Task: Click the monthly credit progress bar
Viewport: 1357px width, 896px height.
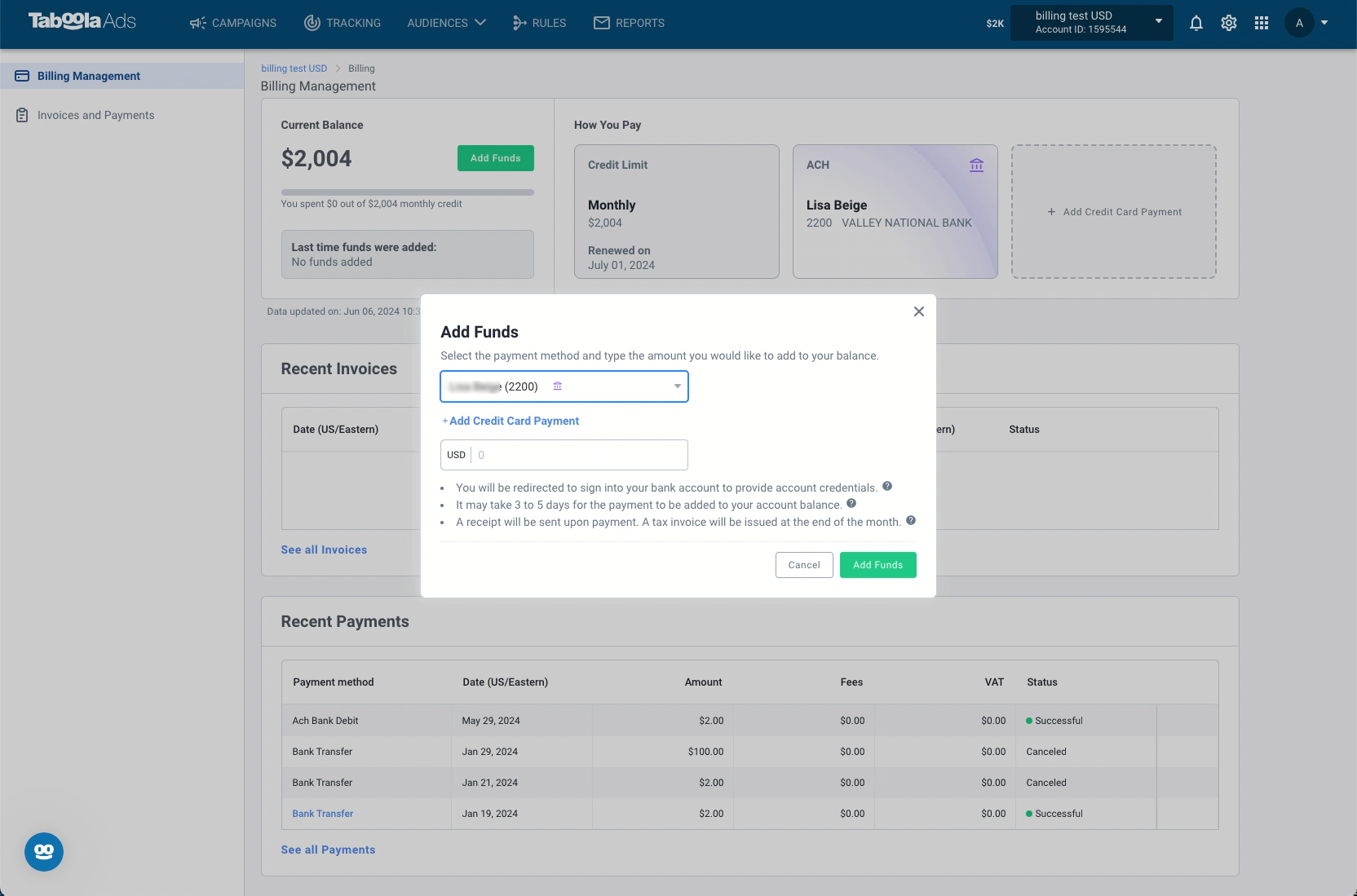Action: (x=408, y=192)
